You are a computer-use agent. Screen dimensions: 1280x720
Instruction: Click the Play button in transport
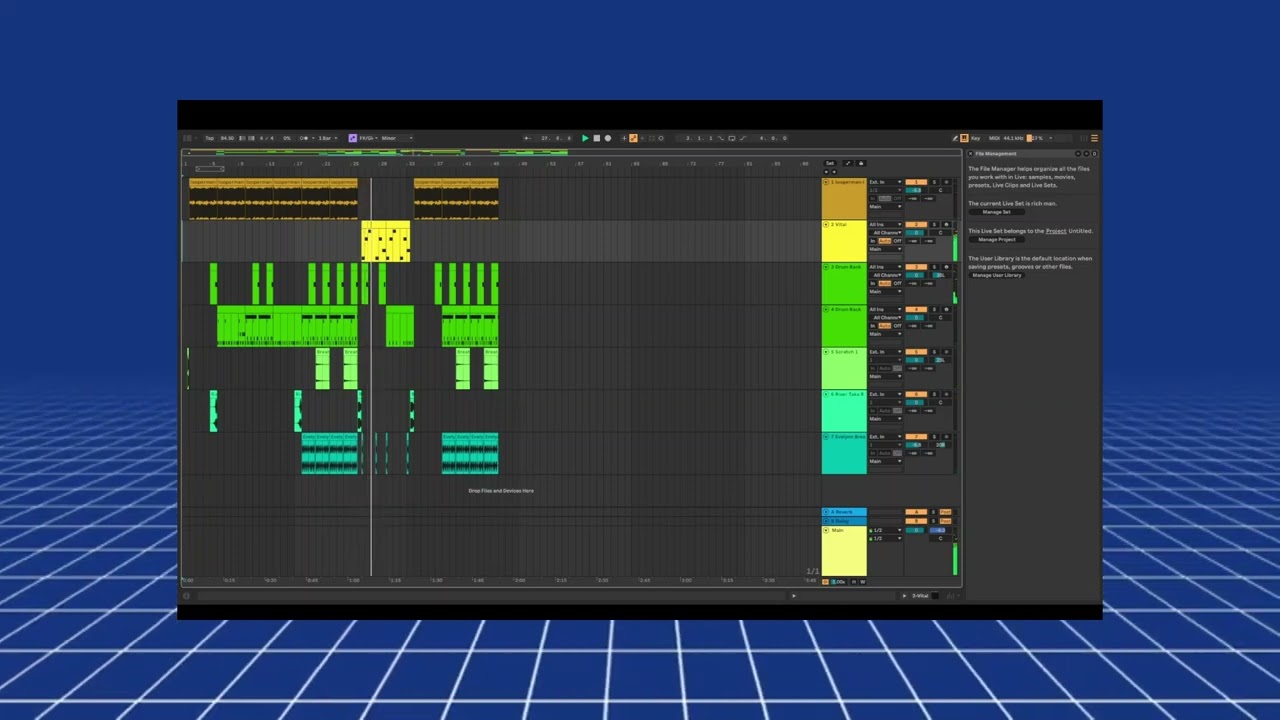point(585,138)
